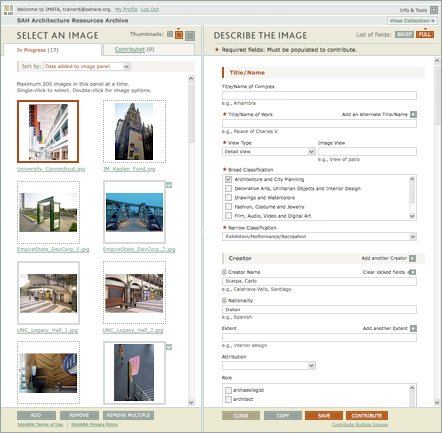Image resolution: width=442 pixels, height=433 pixels.
Task: Open the Attribution dropdown
Action: tap(269, 366)
